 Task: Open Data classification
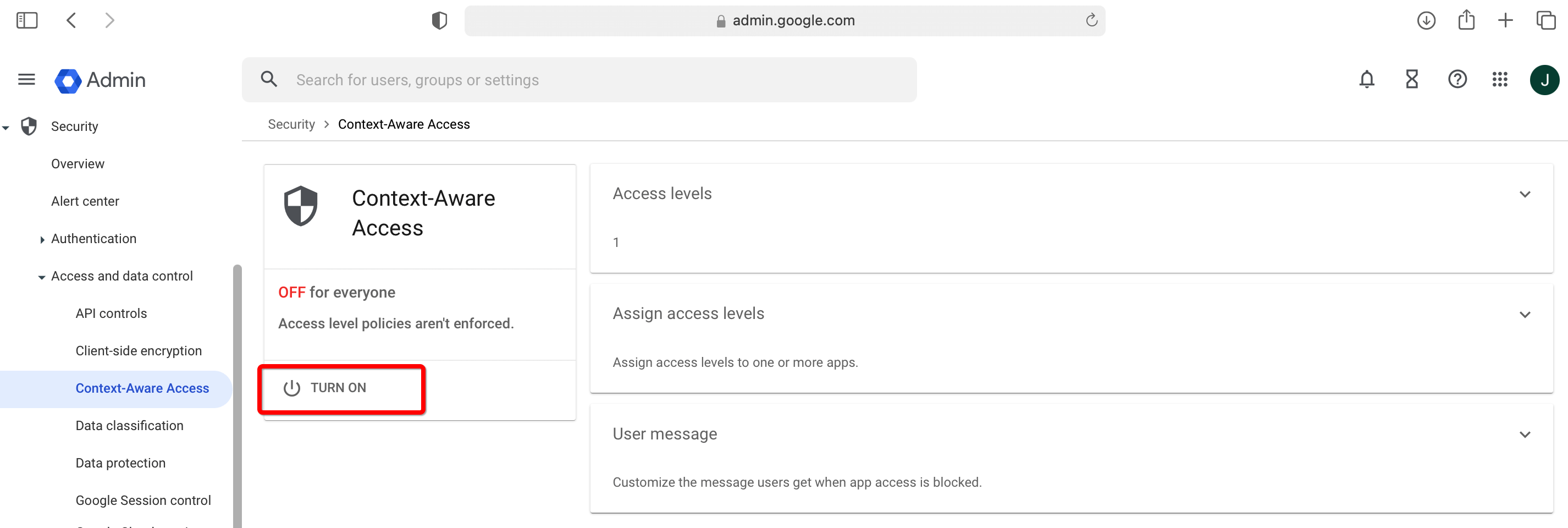[x=130, y=426]
